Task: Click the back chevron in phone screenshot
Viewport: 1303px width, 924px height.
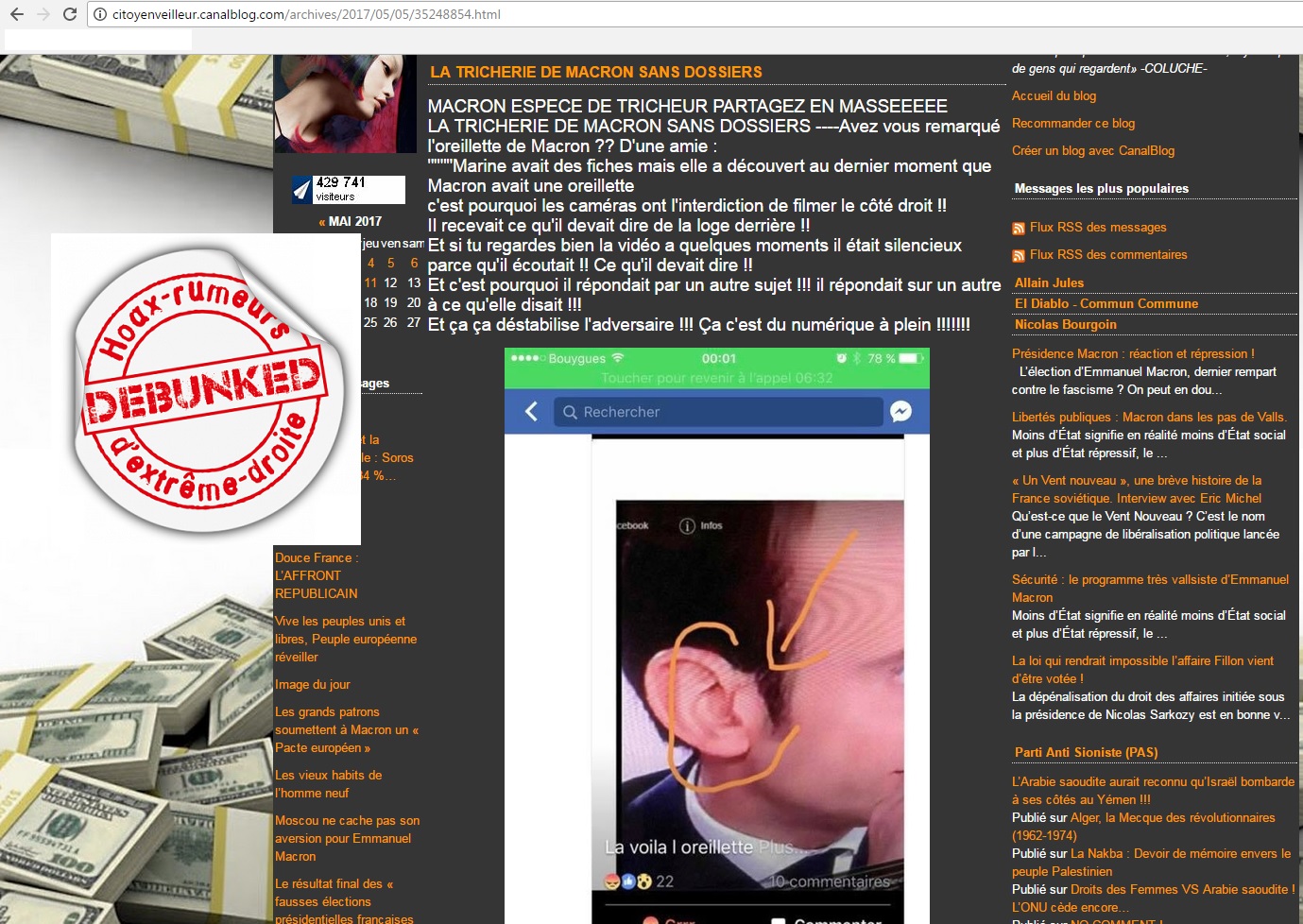Action: pyautogui.click(x=531, y=411)
